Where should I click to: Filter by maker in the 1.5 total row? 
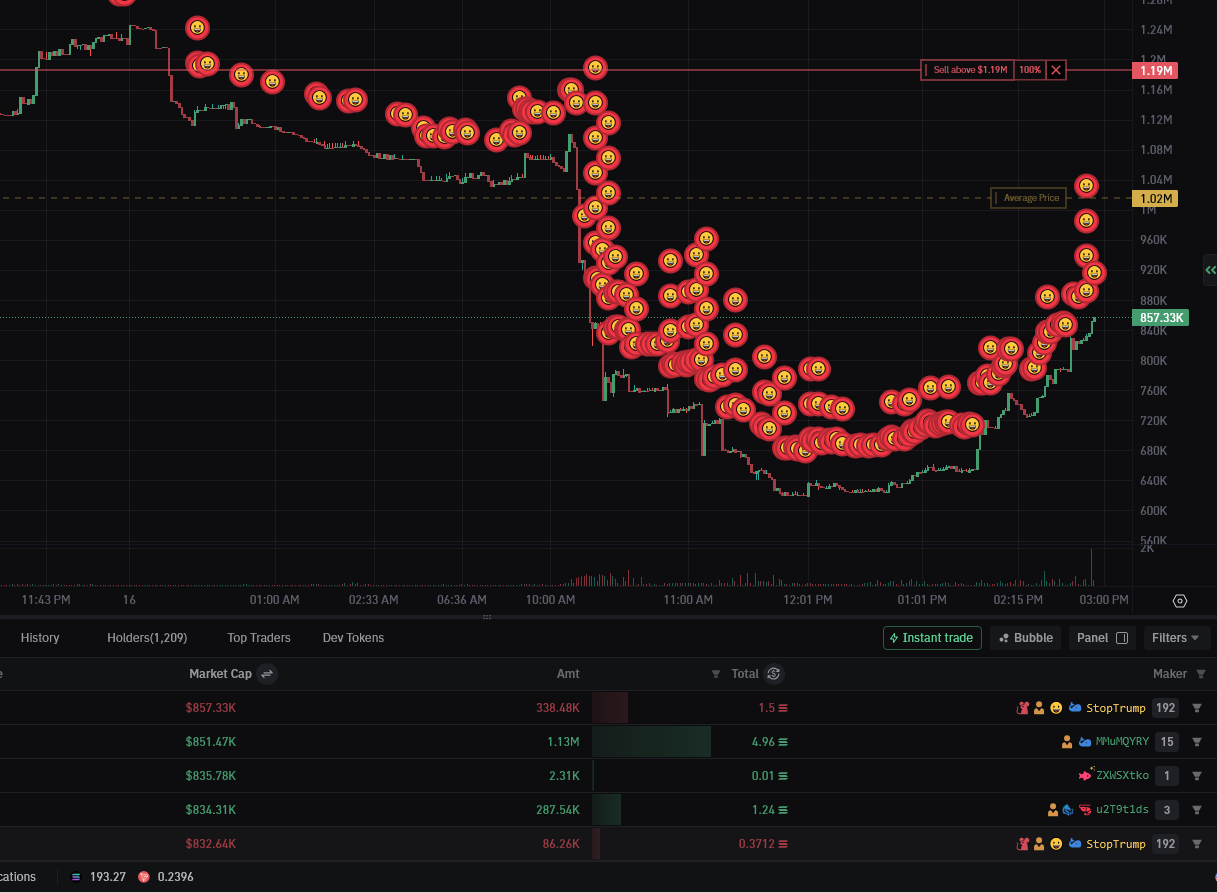point(1197,708)
